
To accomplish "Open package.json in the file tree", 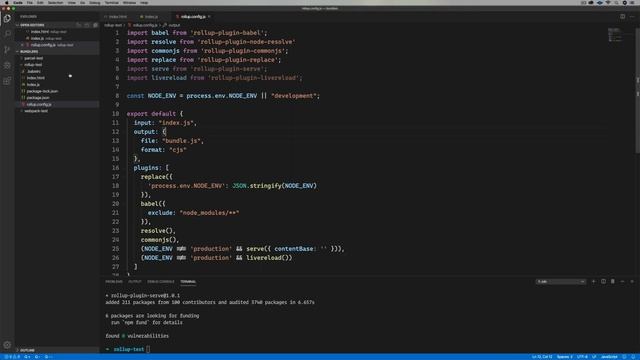I will tap(38, 98).
